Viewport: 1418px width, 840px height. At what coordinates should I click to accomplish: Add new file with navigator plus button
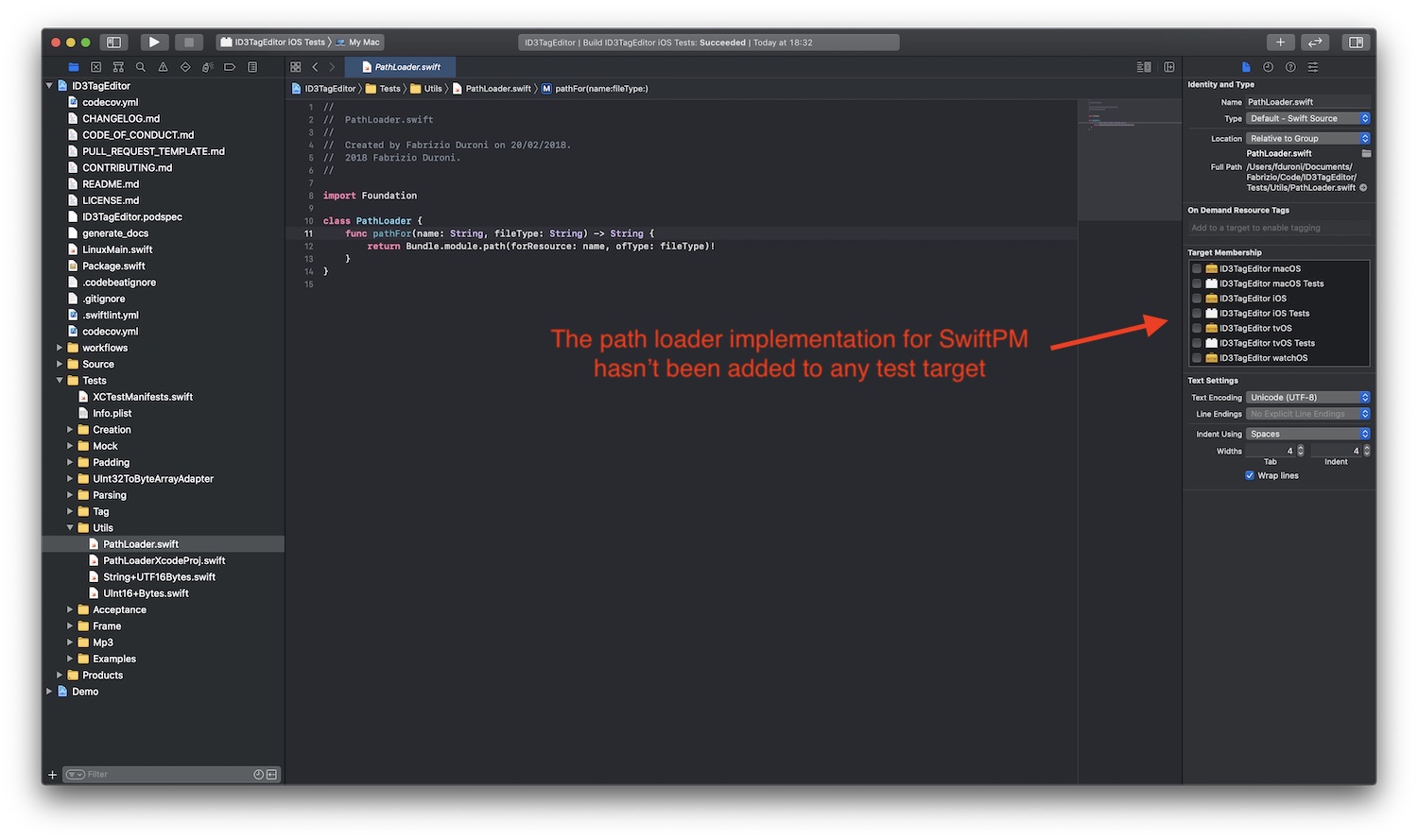53,775
